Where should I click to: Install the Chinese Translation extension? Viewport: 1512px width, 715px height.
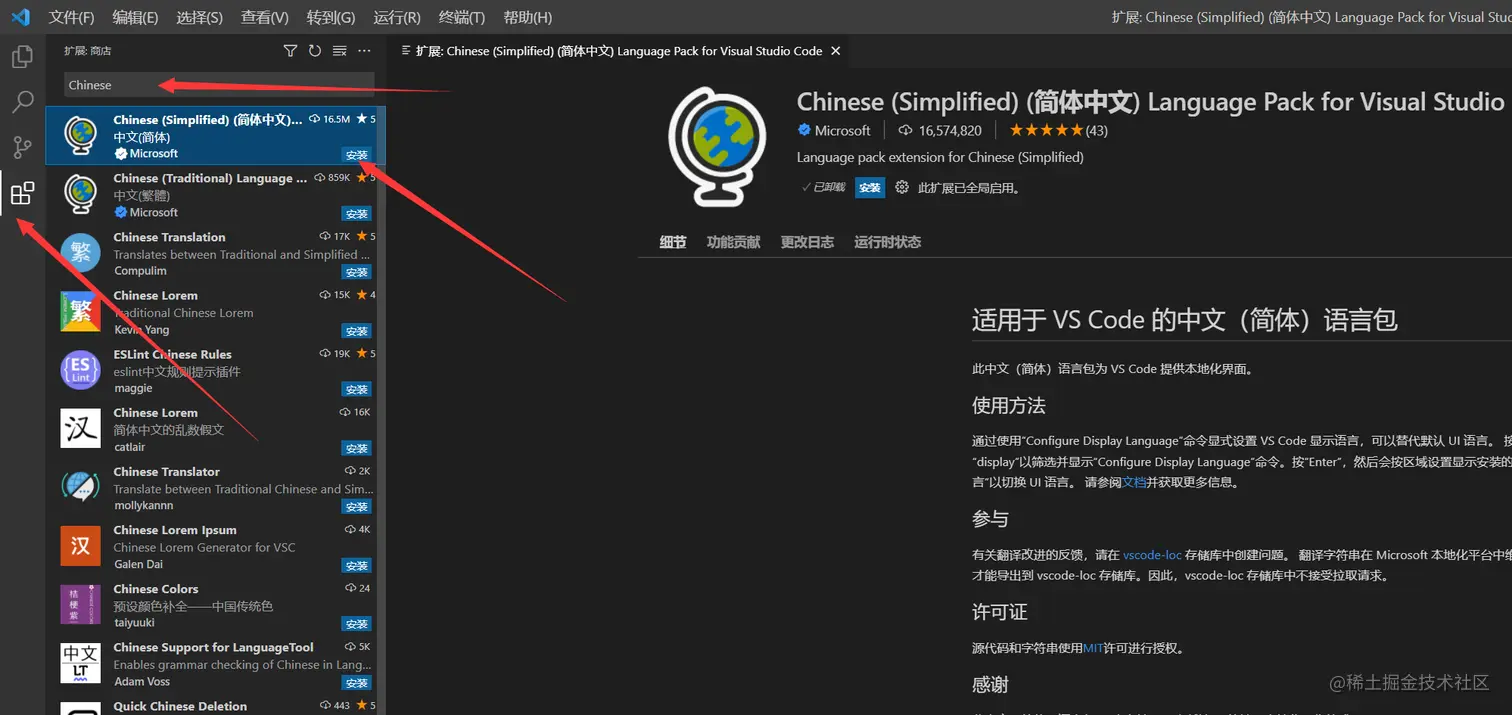(357, 272)
